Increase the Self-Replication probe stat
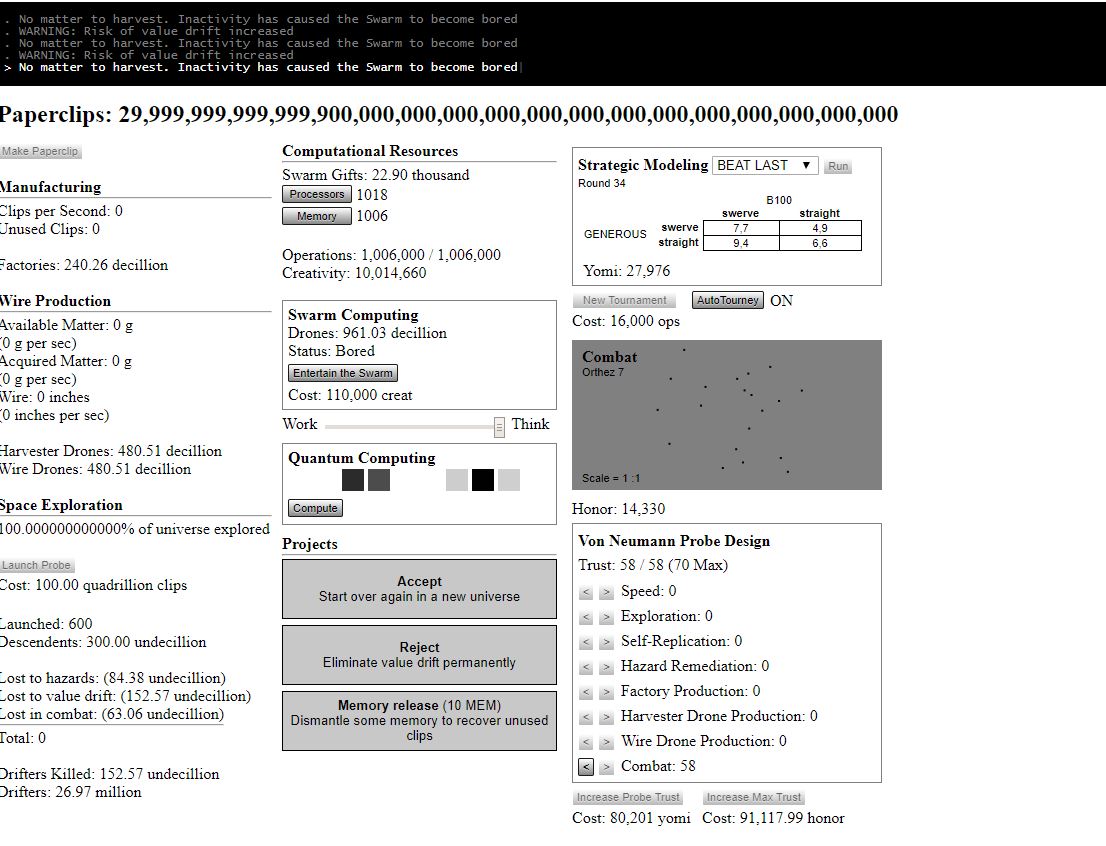The width and height of the screenshot is (1106, 846). [606, 642]
